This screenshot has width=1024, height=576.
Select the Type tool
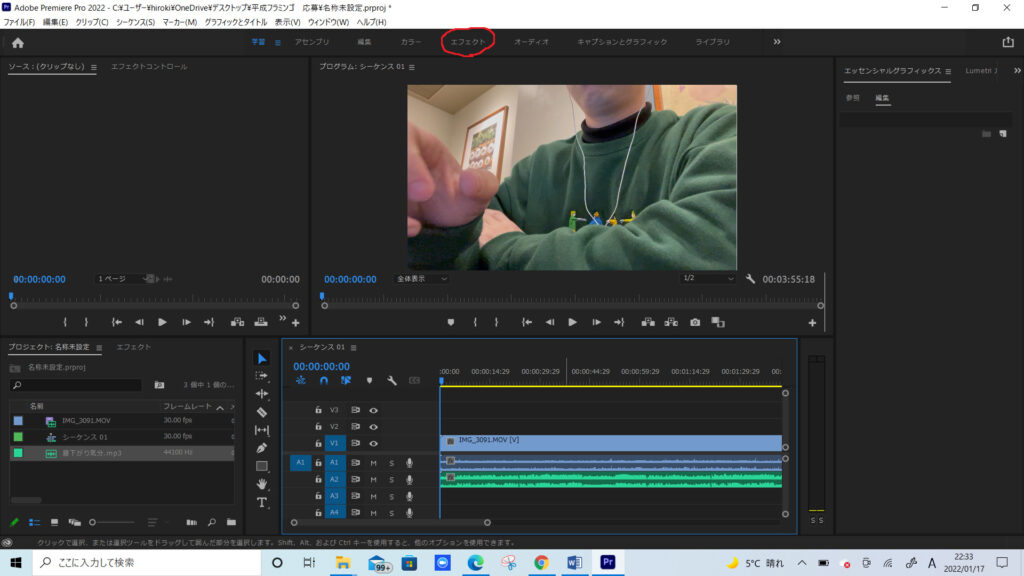[x=262, y=502]
